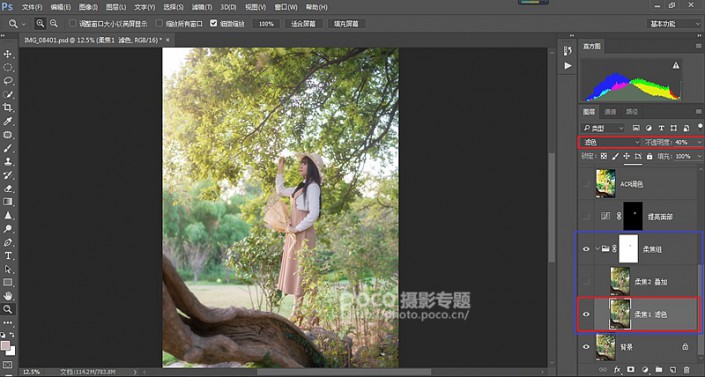Viewport: 705px width, 377px height.
Task: Toggle visibility of the 柔焦1 滤色 layer
Action: pos(586,314)
